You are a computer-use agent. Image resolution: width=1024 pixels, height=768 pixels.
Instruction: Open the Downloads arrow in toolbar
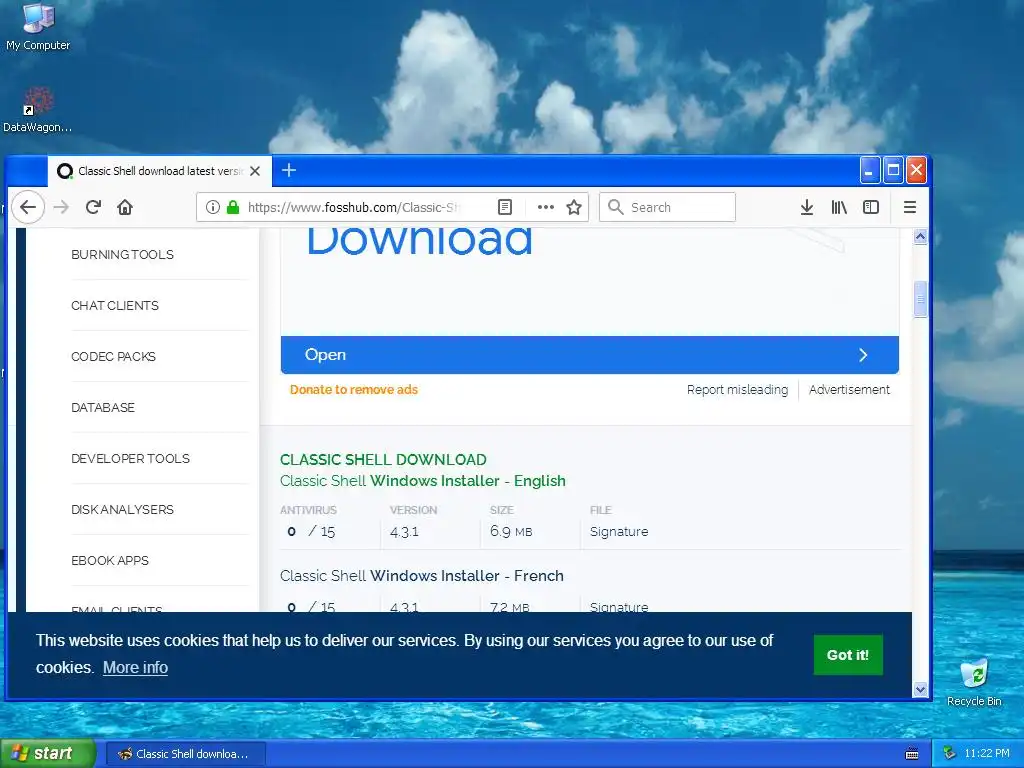click(x=807, y=207)
